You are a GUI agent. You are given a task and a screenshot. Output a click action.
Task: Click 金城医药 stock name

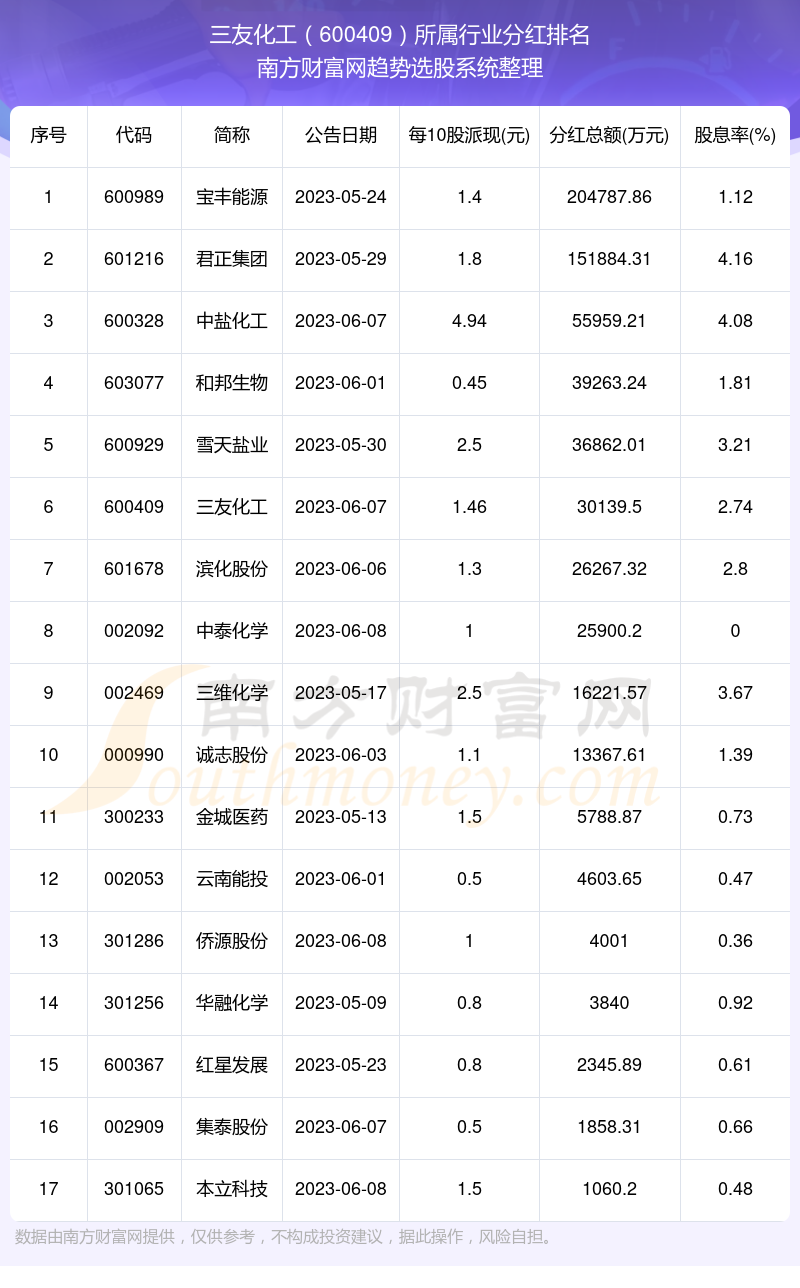click(x=232, y=817)
